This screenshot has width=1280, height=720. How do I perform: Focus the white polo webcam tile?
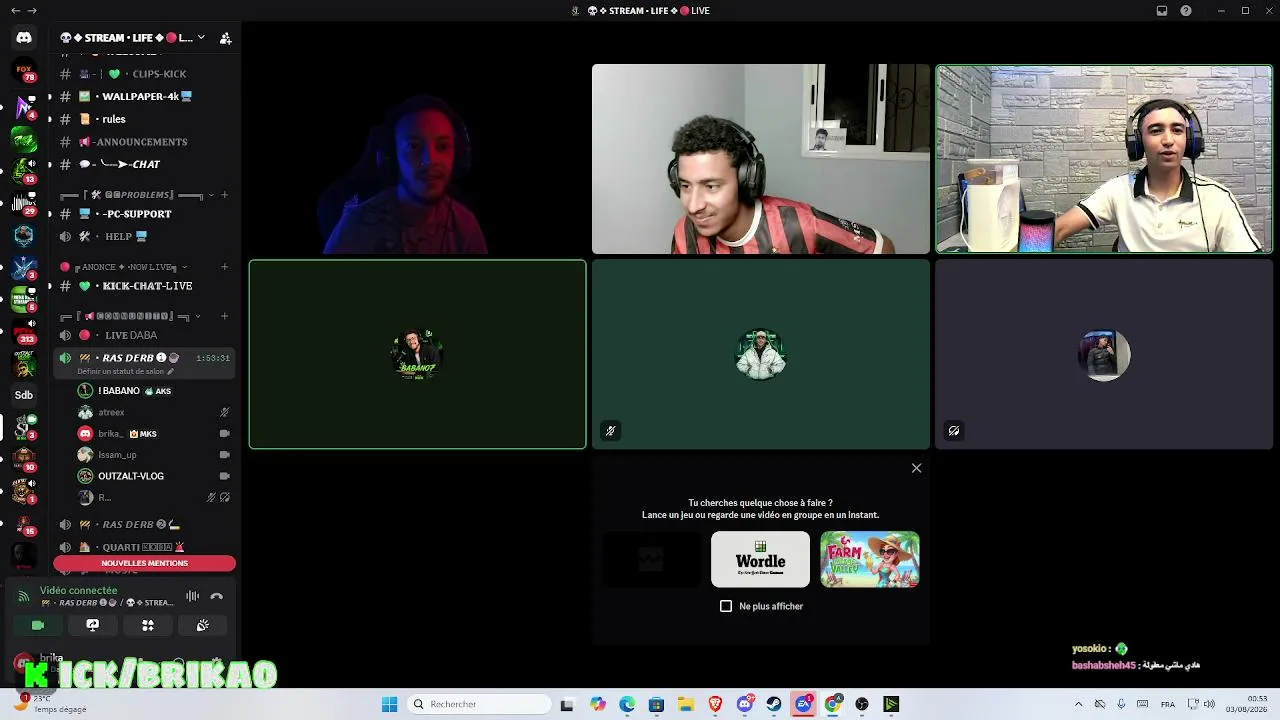[x=1104, y=159]
